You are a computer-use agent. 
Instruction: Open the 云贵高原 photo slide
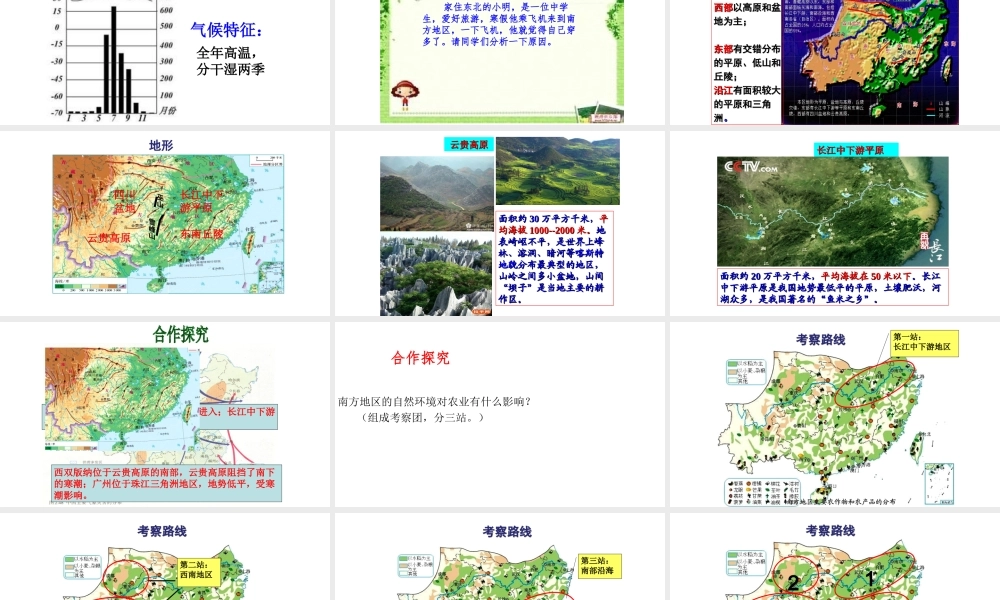pyautogui.click(x=499, y=223)
